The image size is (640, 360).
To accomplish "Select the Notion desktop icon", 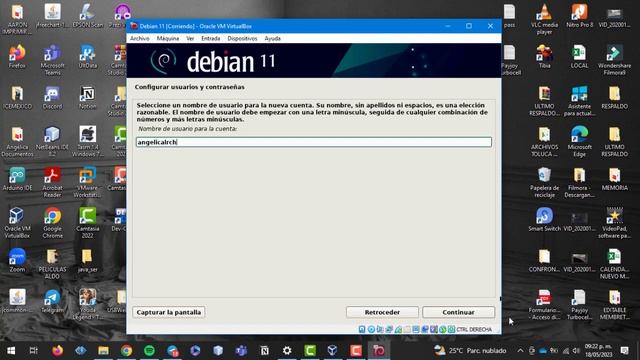I will [87, 98].
